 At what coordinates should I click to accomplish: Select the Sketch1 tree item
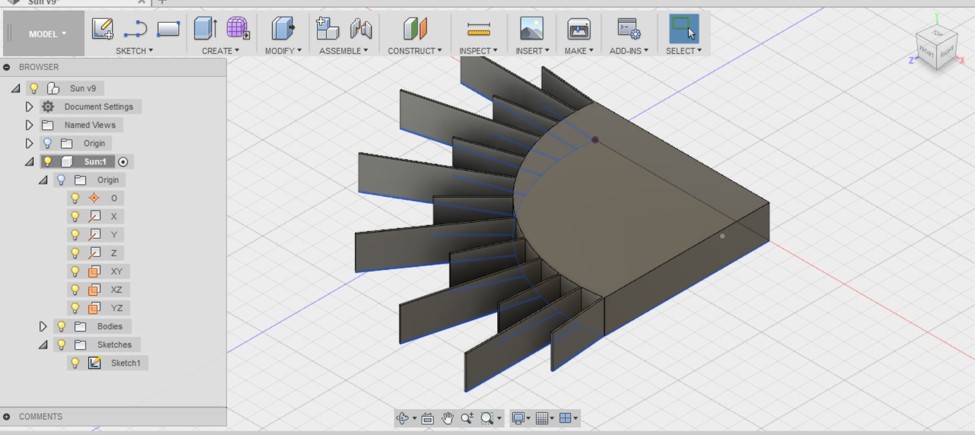pos(126,363)
